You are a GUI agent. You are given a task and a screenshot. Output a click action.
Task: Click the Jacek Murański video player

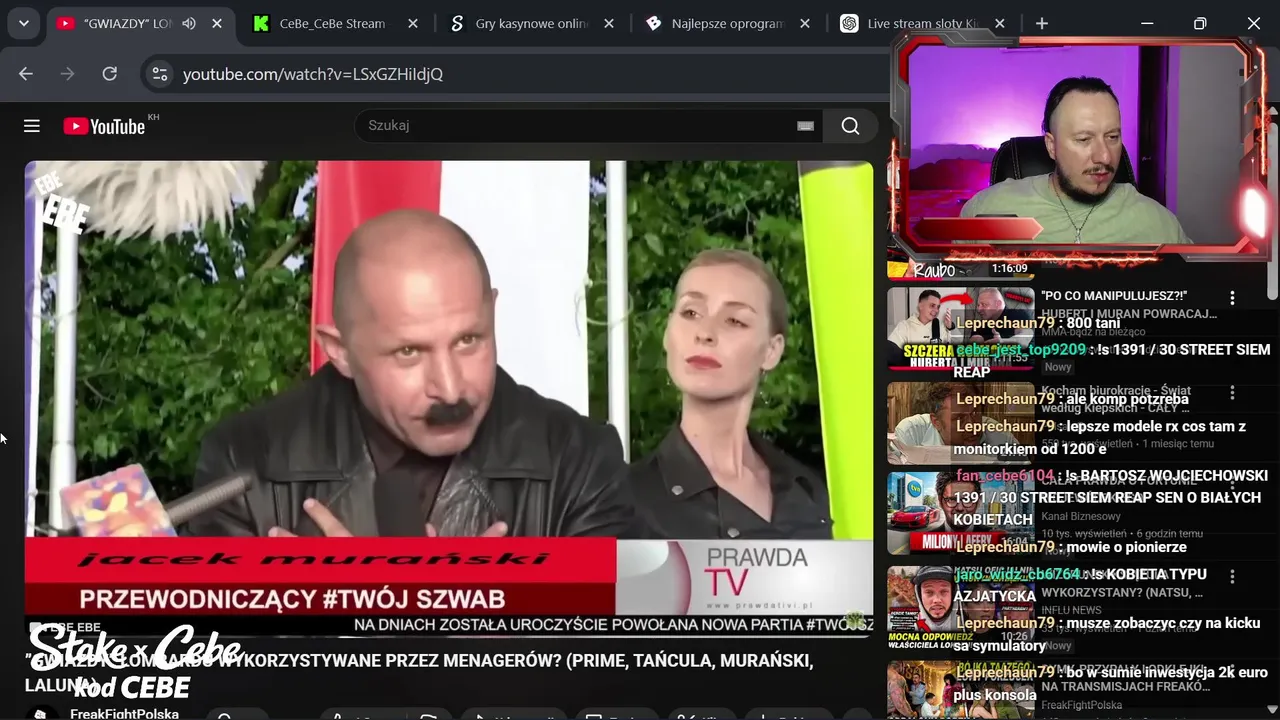pos(449,399)
